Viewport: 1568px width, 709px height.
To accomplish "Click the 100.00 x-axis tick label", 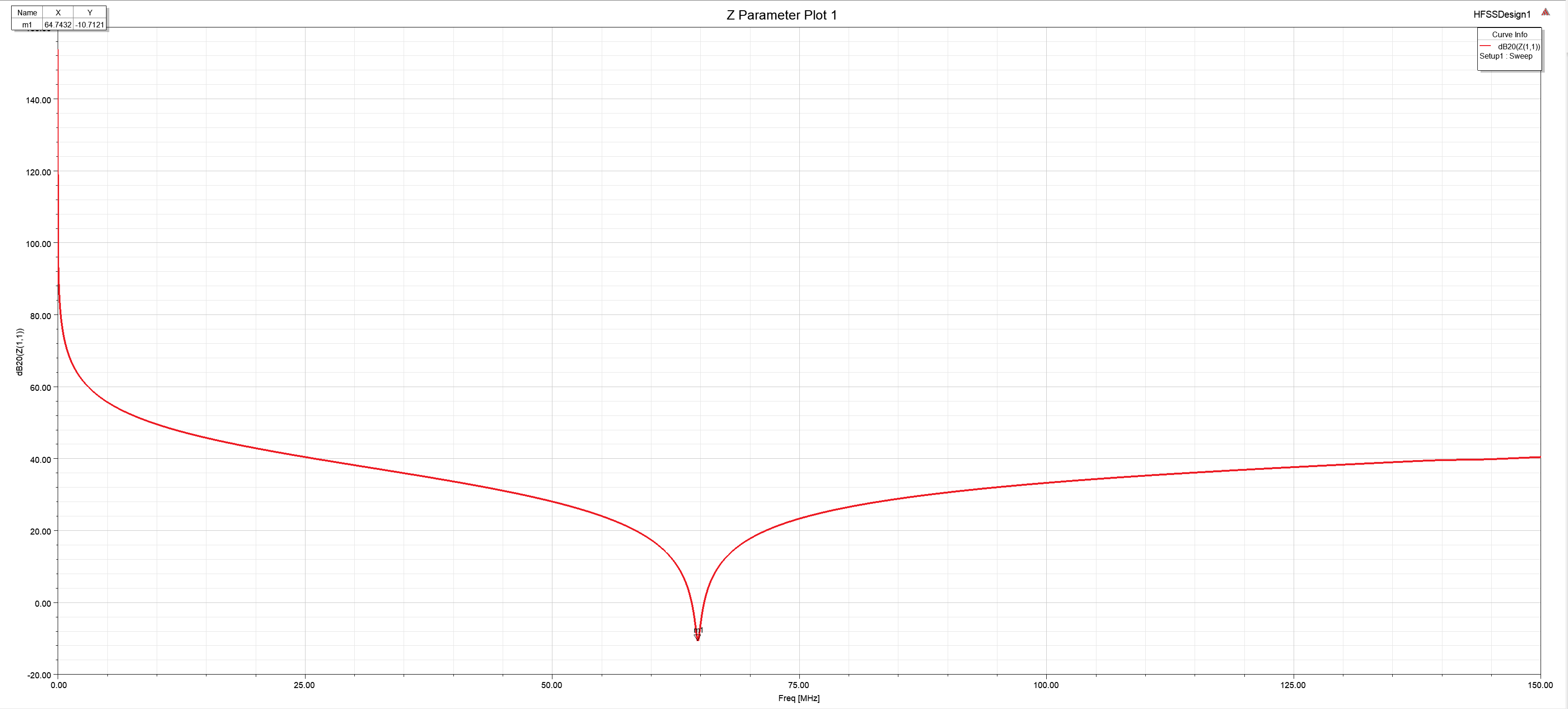I will (x=1046, y=685).
